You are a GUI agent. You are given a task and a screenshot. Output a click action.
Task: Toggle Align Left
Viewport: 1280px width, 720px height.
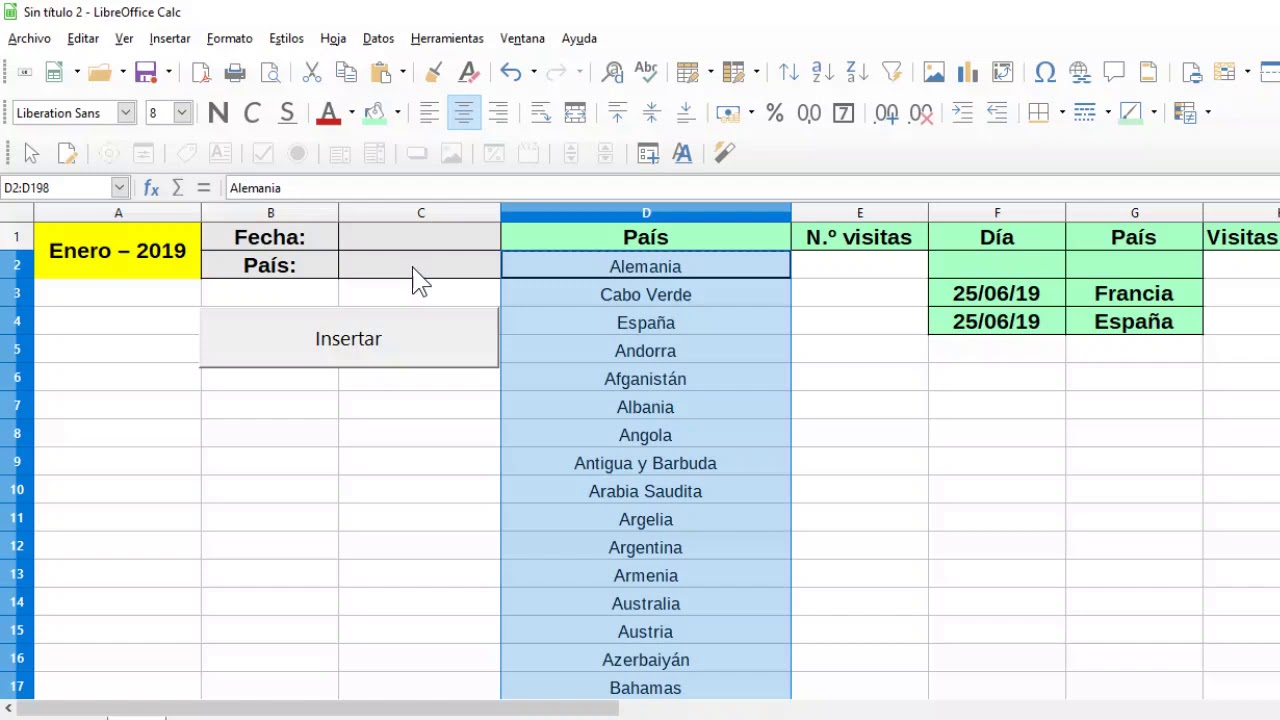click(x=429, y=113)
